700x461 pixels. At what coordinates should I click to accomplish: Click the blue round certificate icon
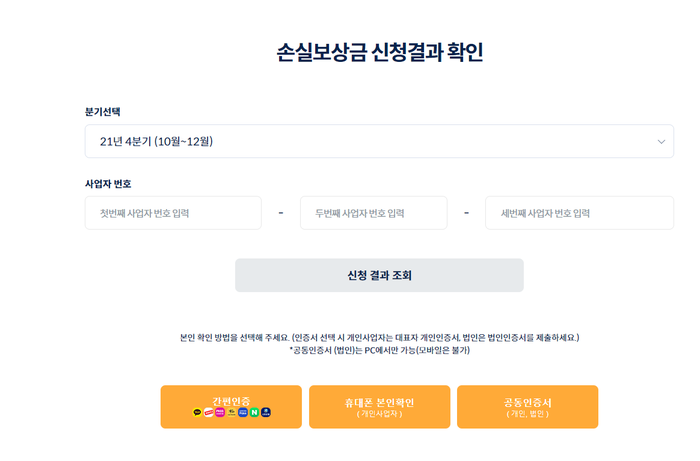243,412
